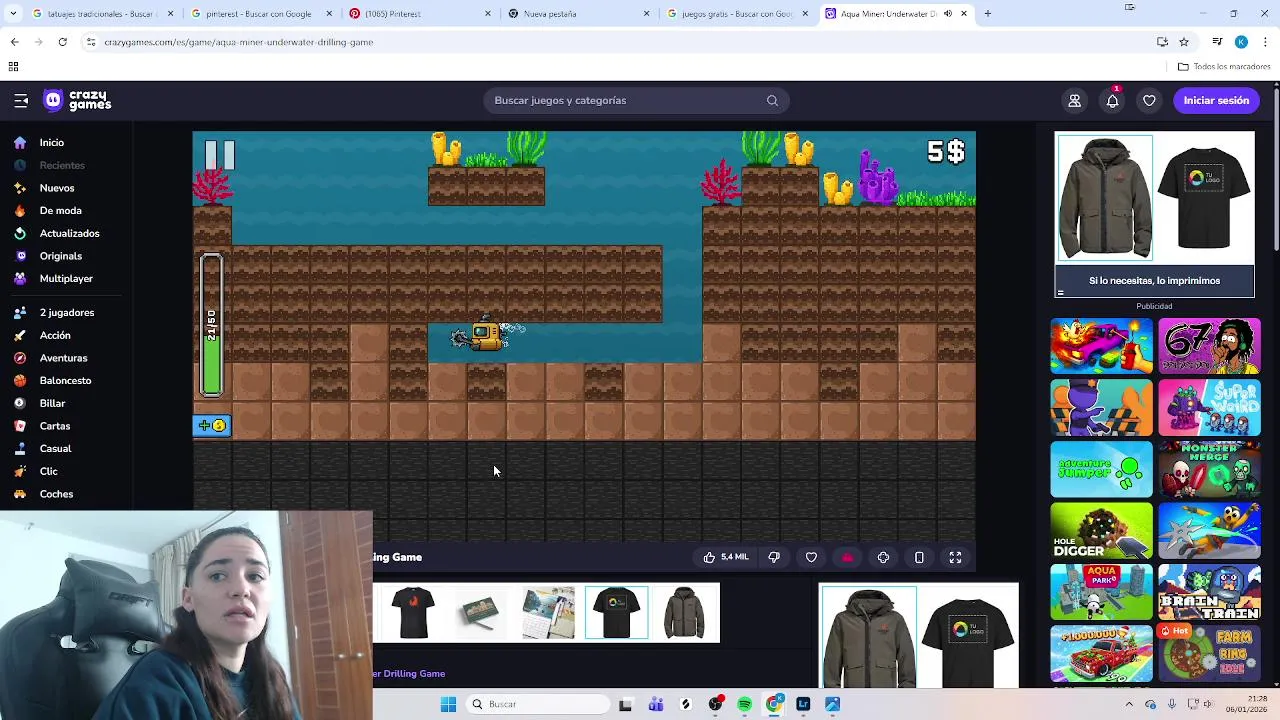
Task: Open Originals category
Action: click(61, 256)
